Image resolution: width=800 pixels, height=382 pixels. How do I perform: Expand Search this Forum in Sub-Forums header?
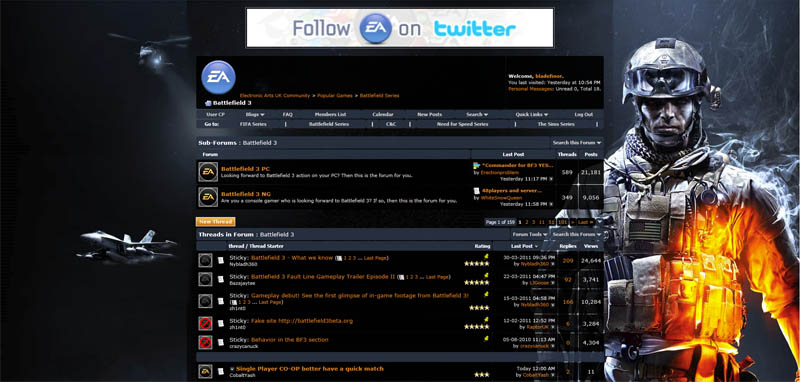click(x=577, y=143)
